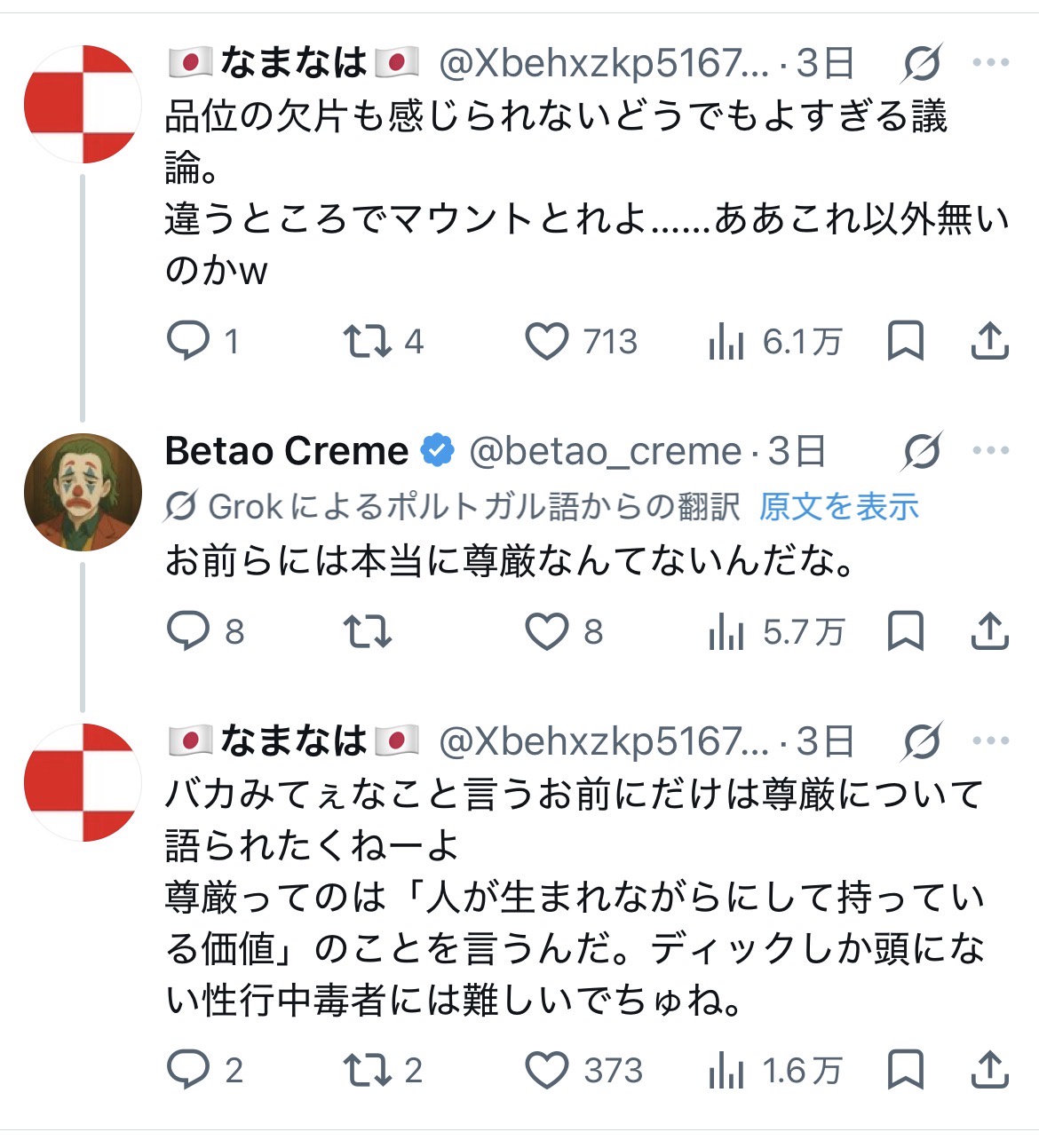Open more options on the first tweet
Viewport: 1039px width, 1148px height.
pyautogui.click(x=990, y=63)
